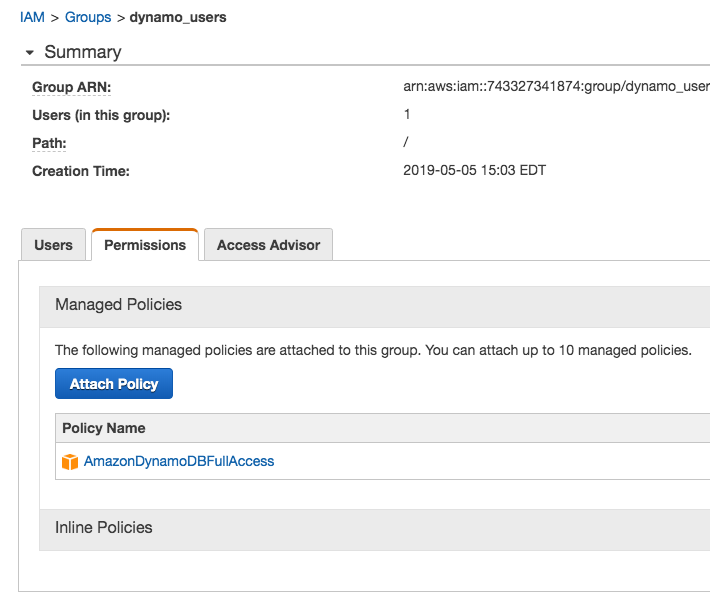Open the Groups breadcrumb link
710x597 pixels.
click(88, 17)
